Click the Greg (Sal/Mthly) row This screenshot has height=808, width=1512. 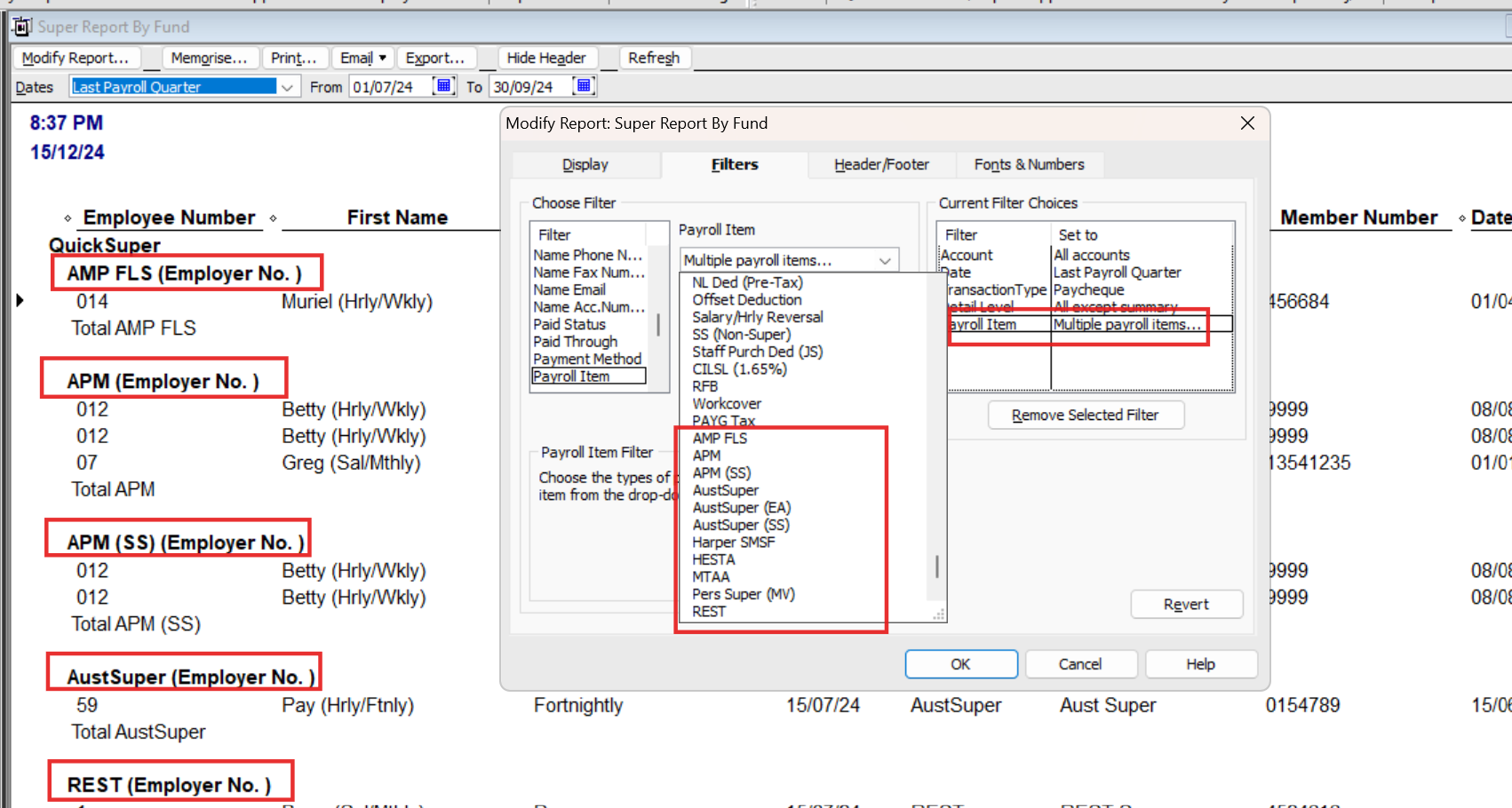[x=352, y=463]
